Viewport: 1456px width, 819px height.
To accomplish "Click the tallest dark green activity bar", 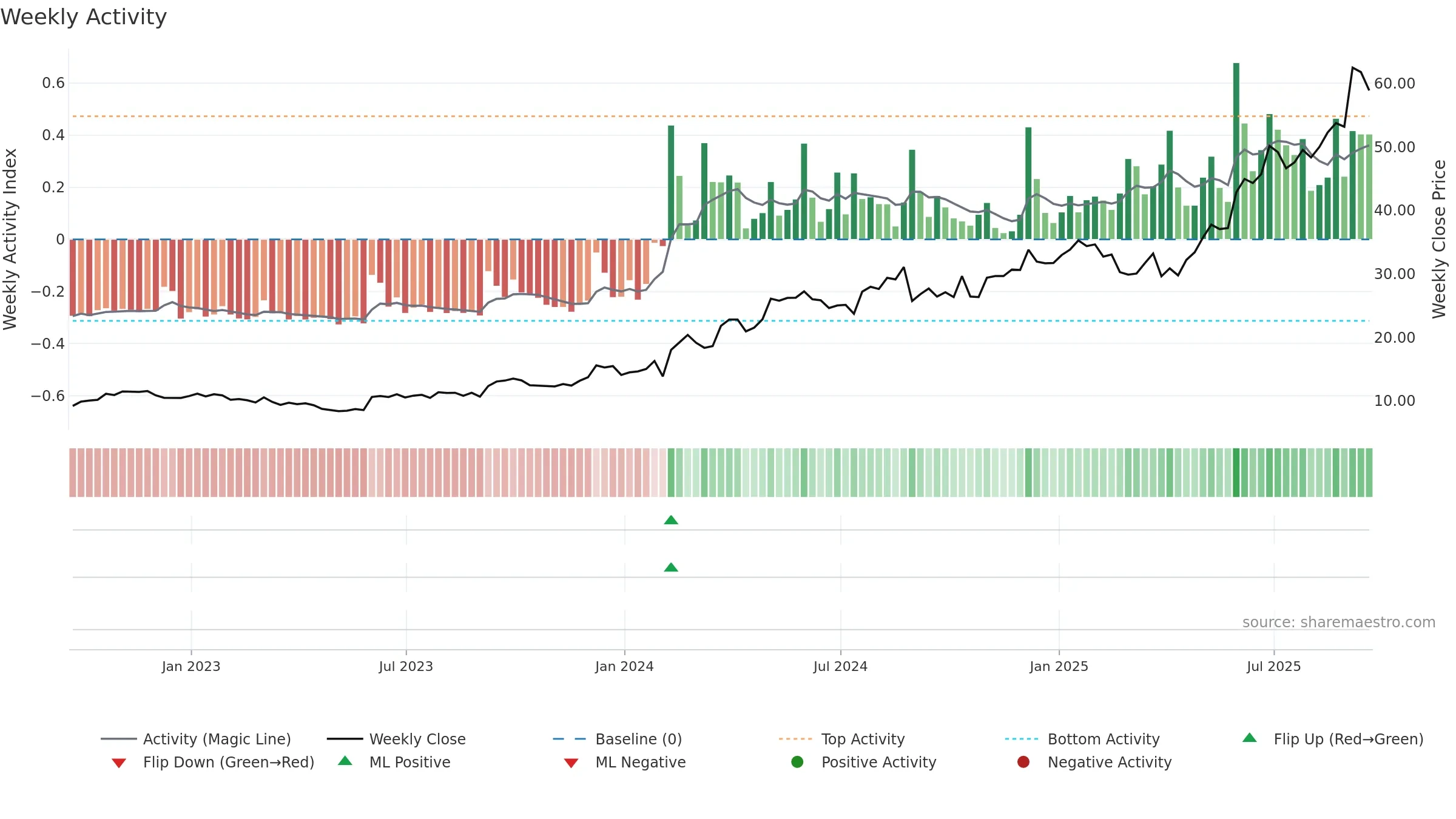I will (1236, 151).
